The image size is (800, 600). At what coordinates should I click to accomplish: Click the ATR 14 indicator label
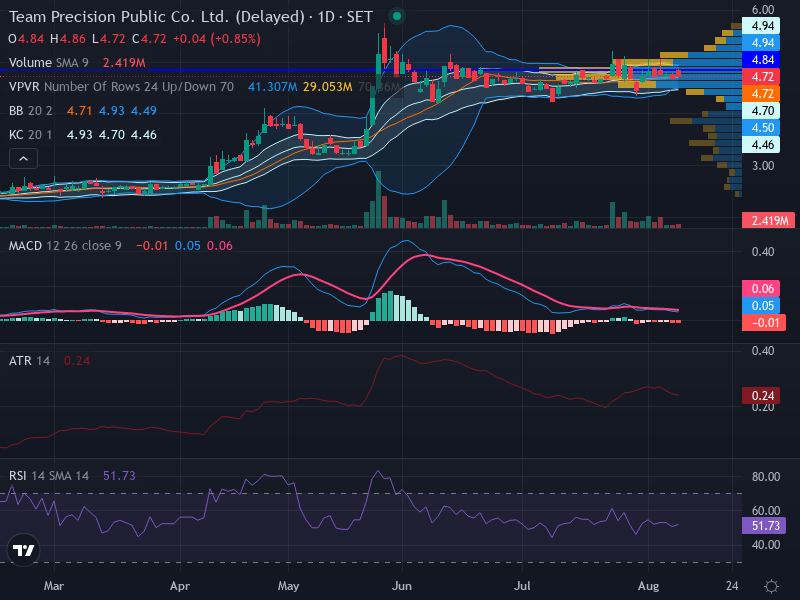29,361
